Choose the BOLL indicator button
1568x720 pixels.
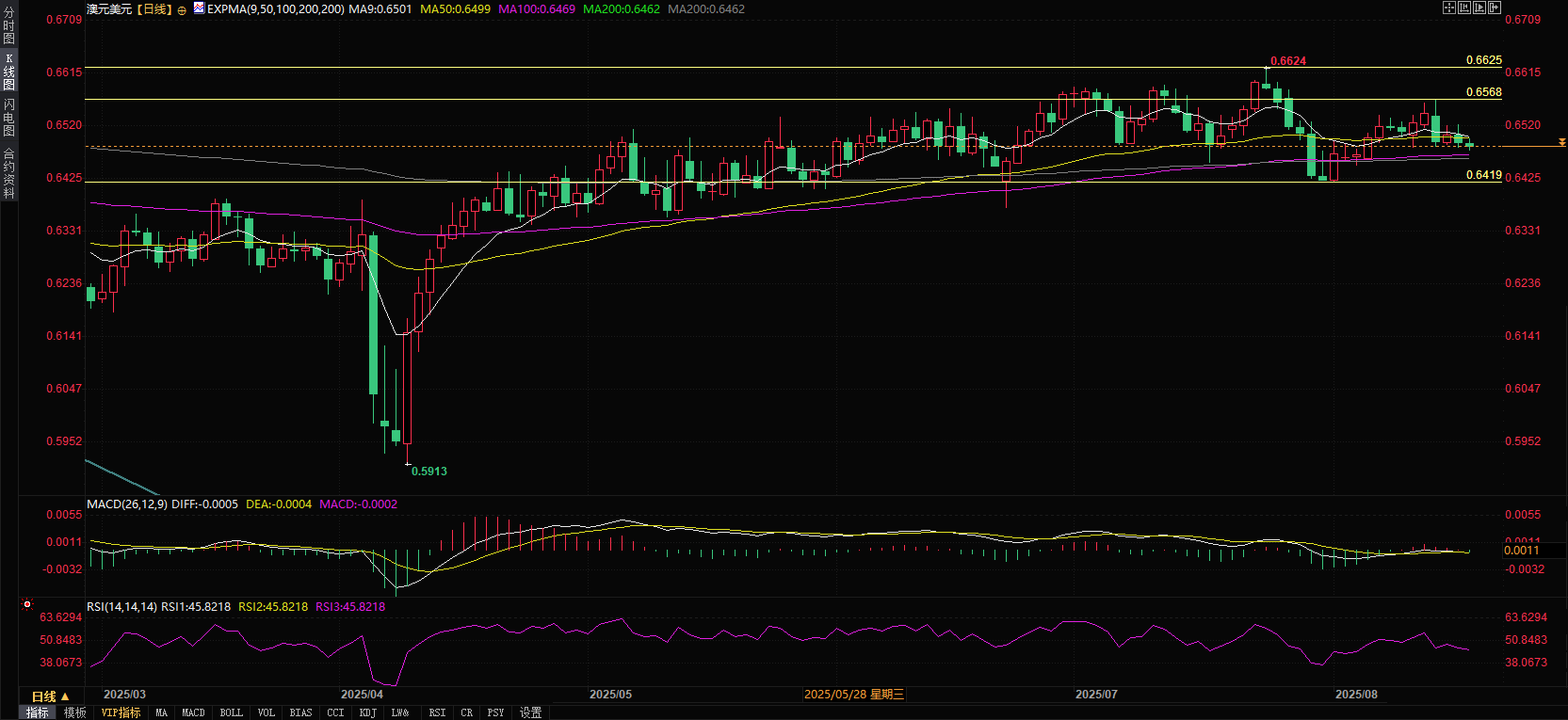[231, 712]
